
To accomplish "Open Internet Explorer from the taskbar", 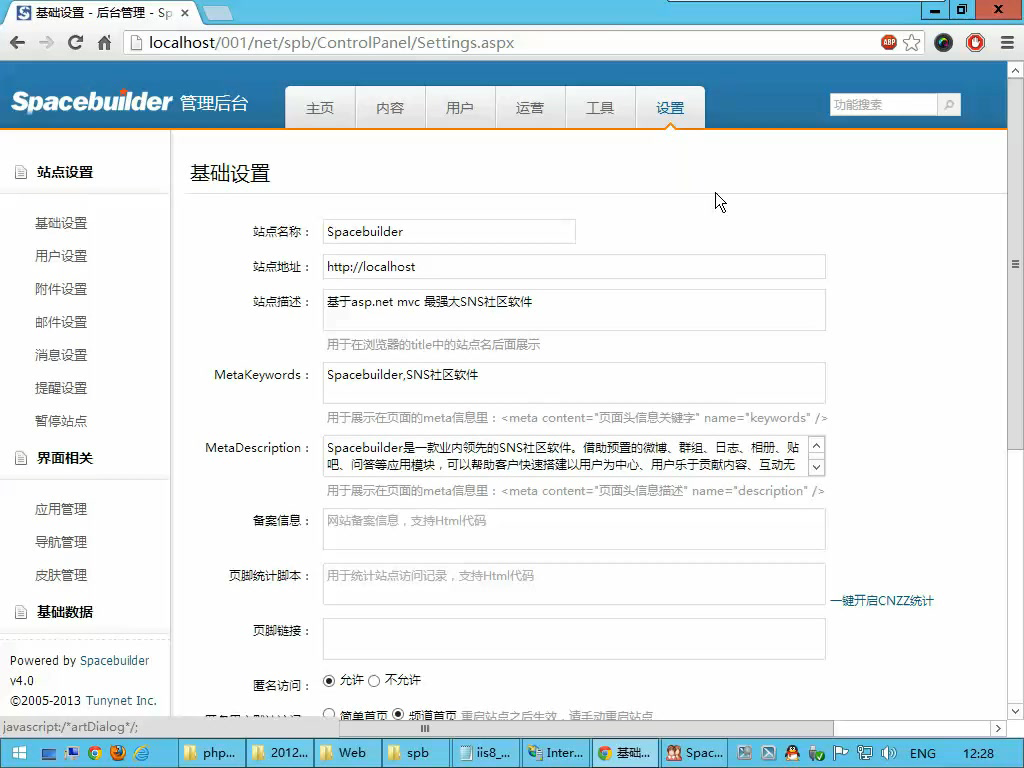I will point(142,753).
